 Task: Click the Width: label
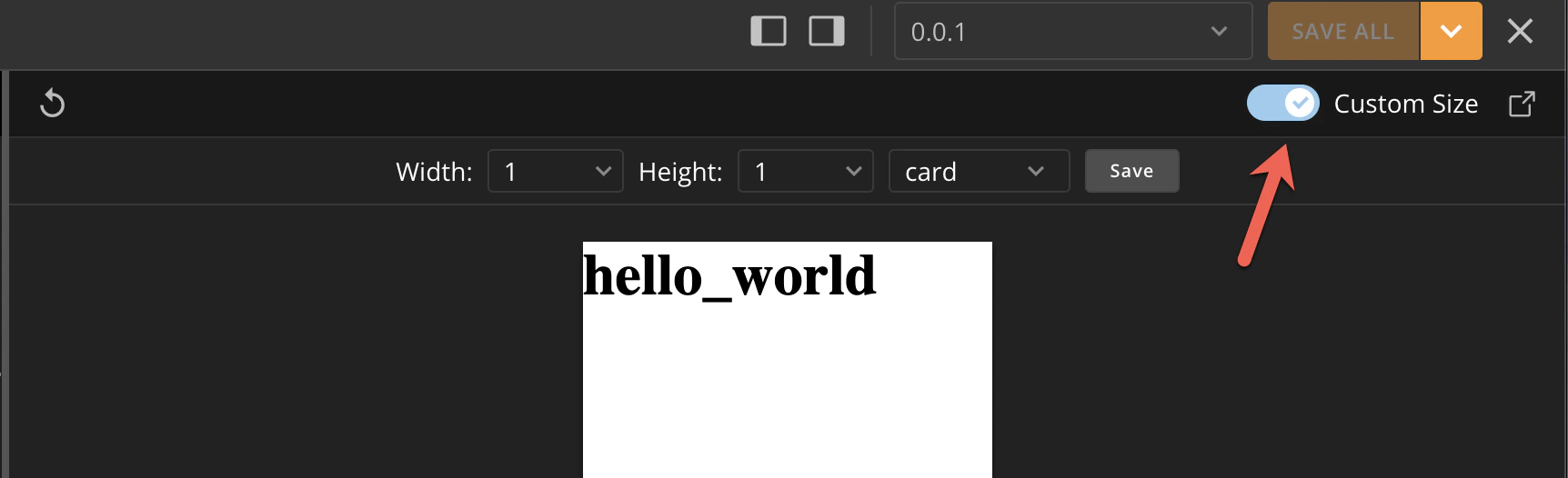tap(434, 172)
